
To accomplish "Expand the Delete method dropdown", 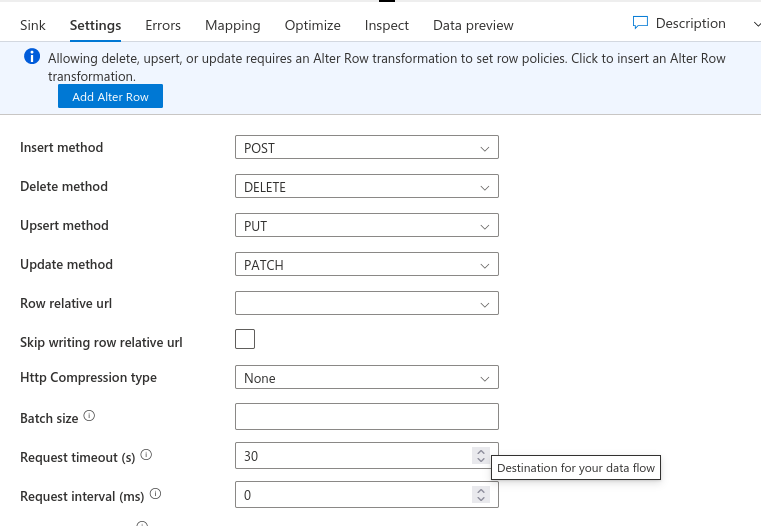I will coord(367,186).
